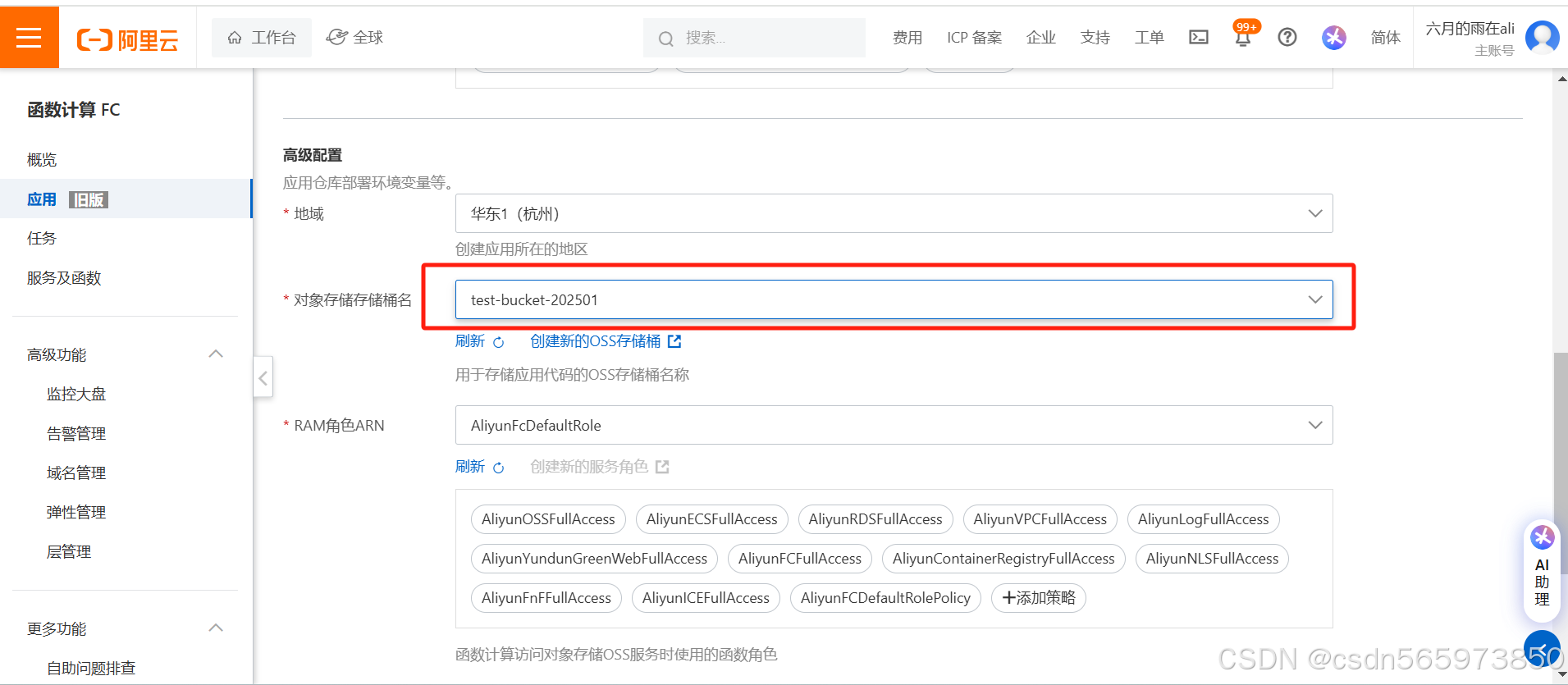Open 费用 in the top navigation
The image size is (1568, 685).
point(907,38)
